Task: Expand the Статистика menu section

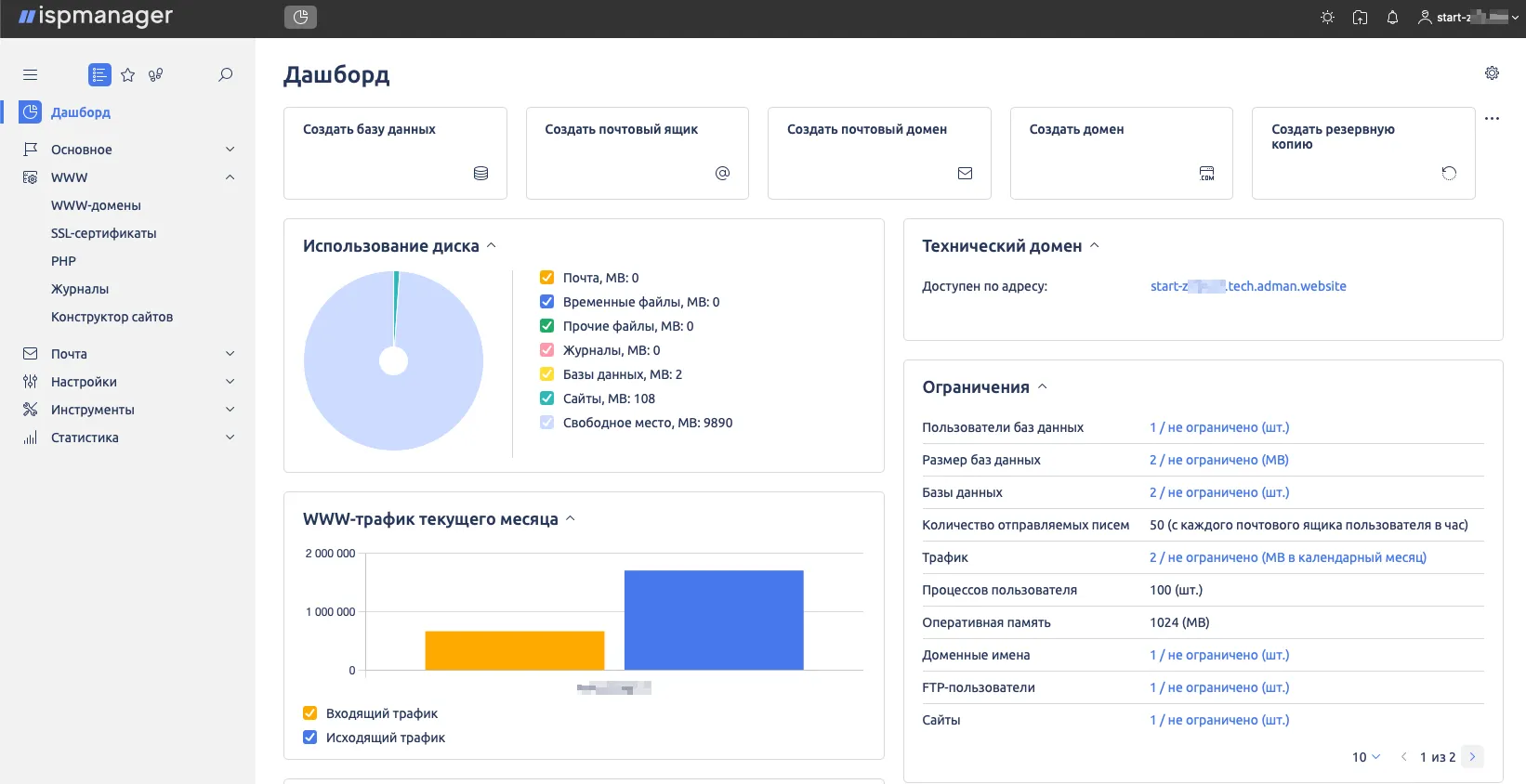Action: 230,438
